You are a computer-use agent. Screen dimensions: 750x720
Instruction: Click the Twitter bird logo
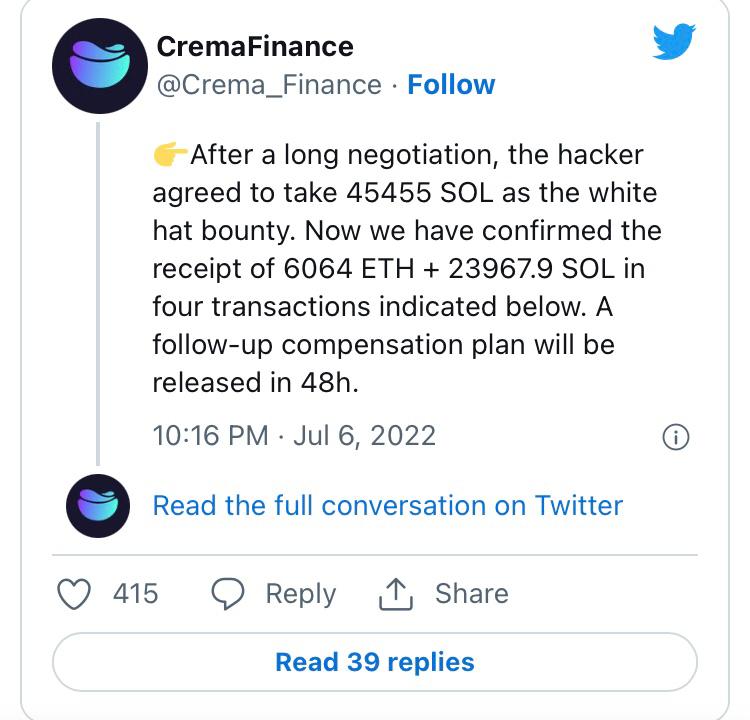[674, 43]
